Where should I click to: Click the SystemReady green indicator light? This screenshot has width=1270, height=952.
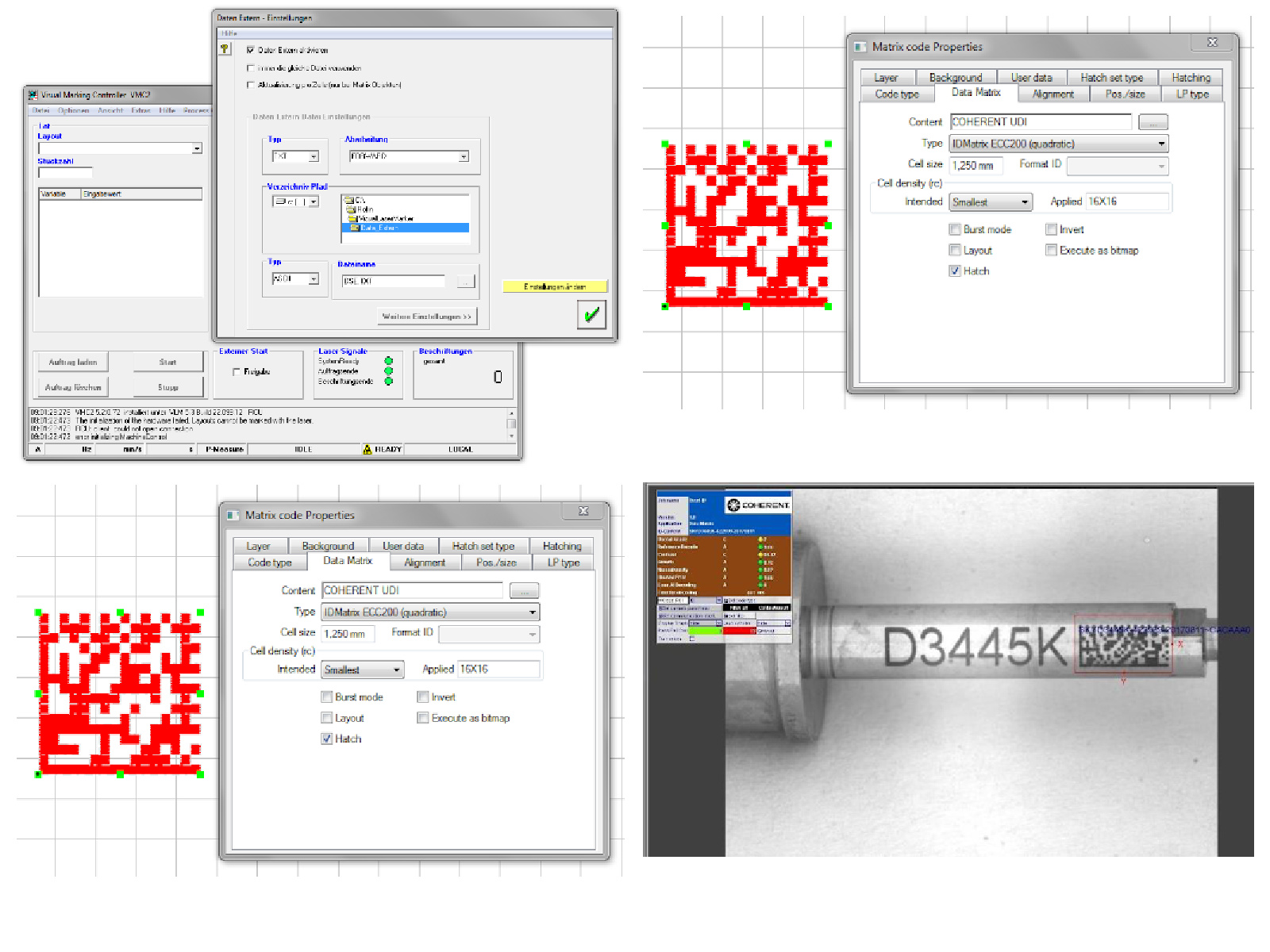388,361
